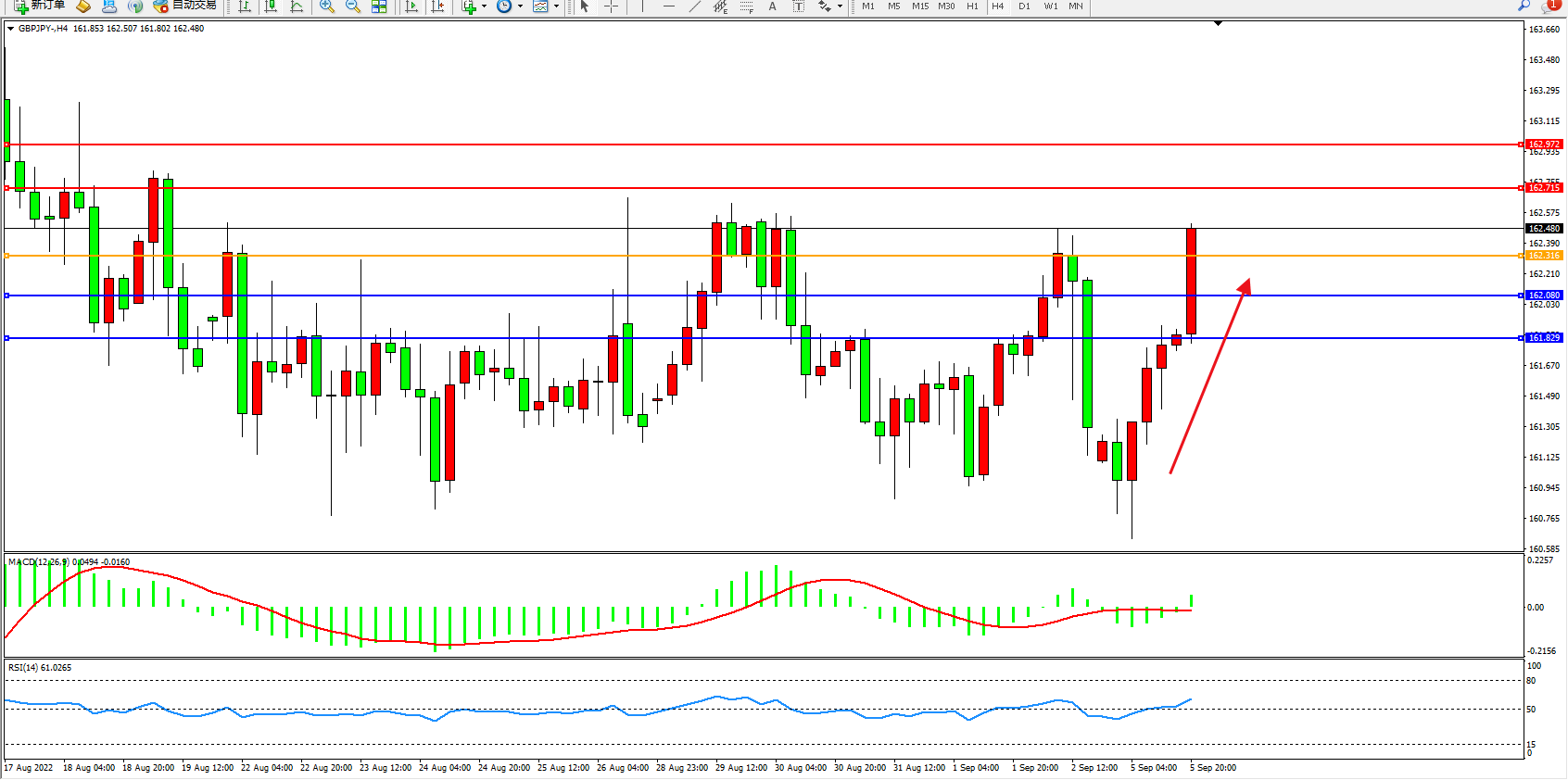Toggle the chart shift button
The height and width of the screenshot is (780, 1568).
click(x=437, y=6)
